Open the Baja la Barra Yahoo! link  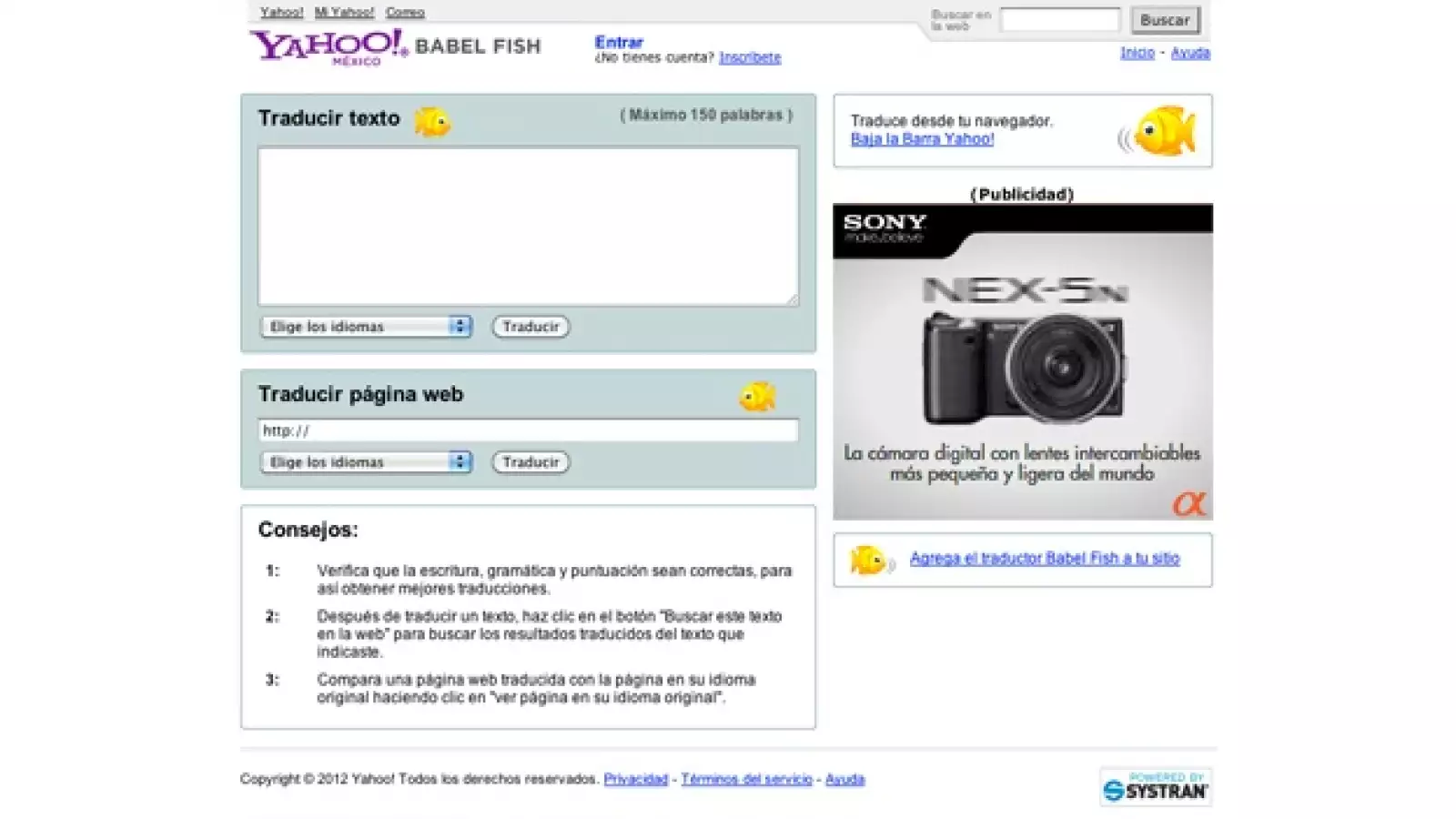(x=922, y=139)
